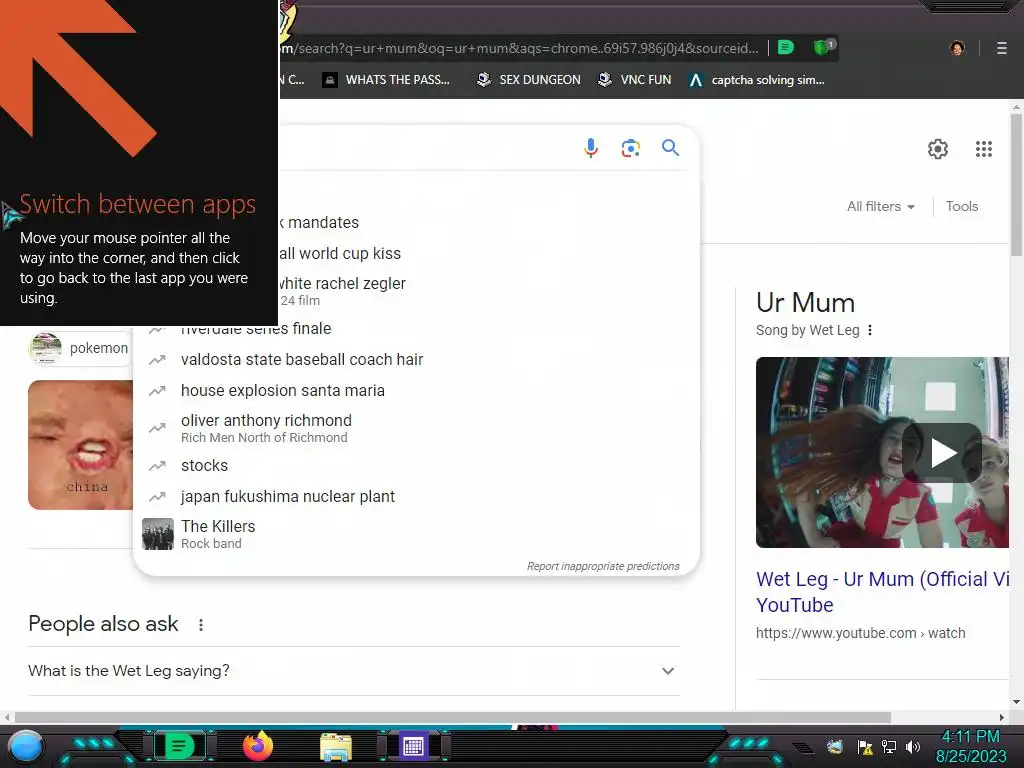Submit search with the magnifying glass icon
1024x768 pixels.
tap(670, 148)
